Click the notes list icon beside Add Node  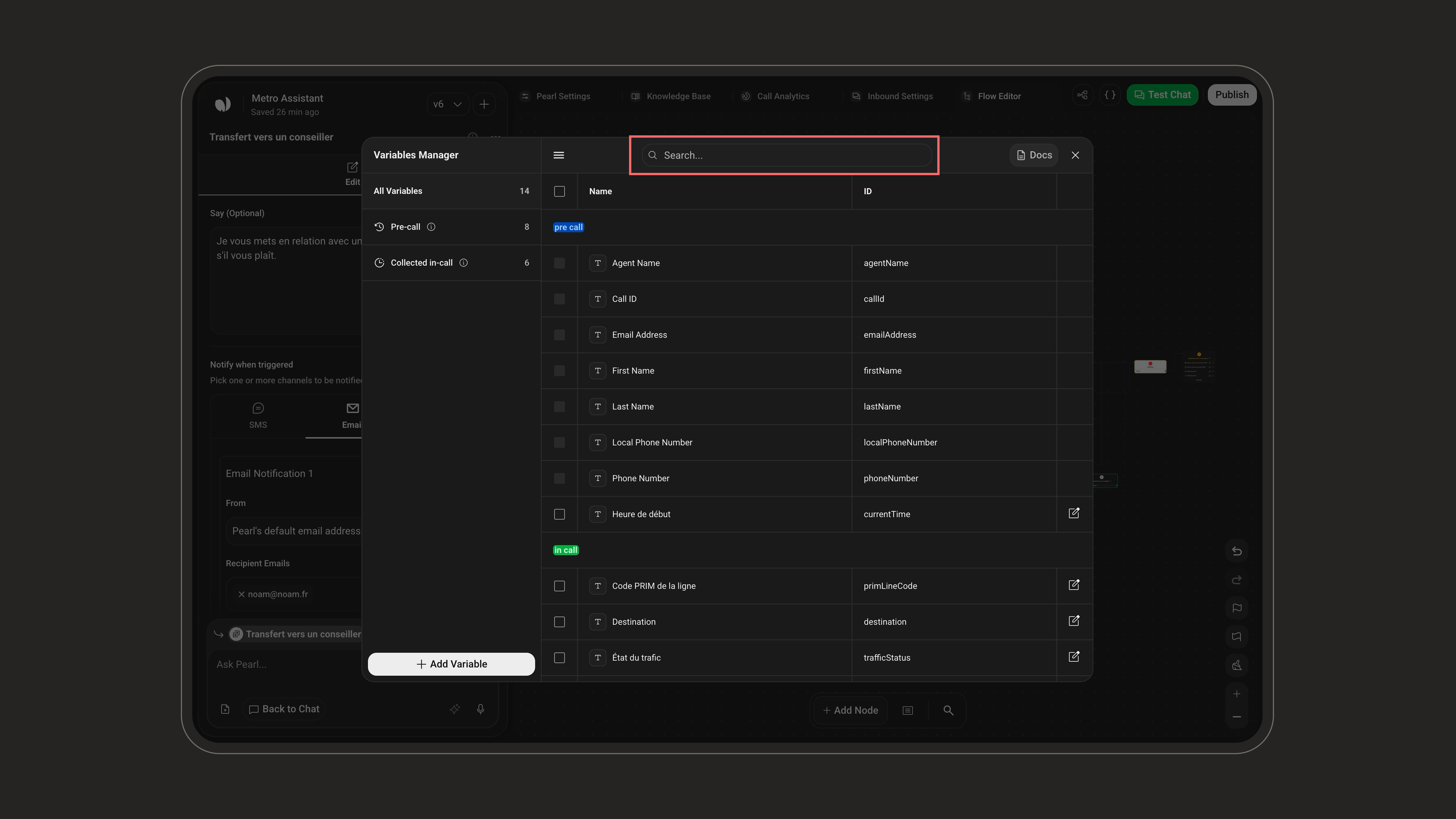[908, 710]
